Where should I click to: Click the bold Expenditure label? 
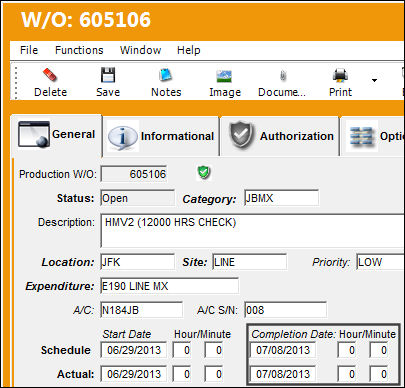pos(60,286)
